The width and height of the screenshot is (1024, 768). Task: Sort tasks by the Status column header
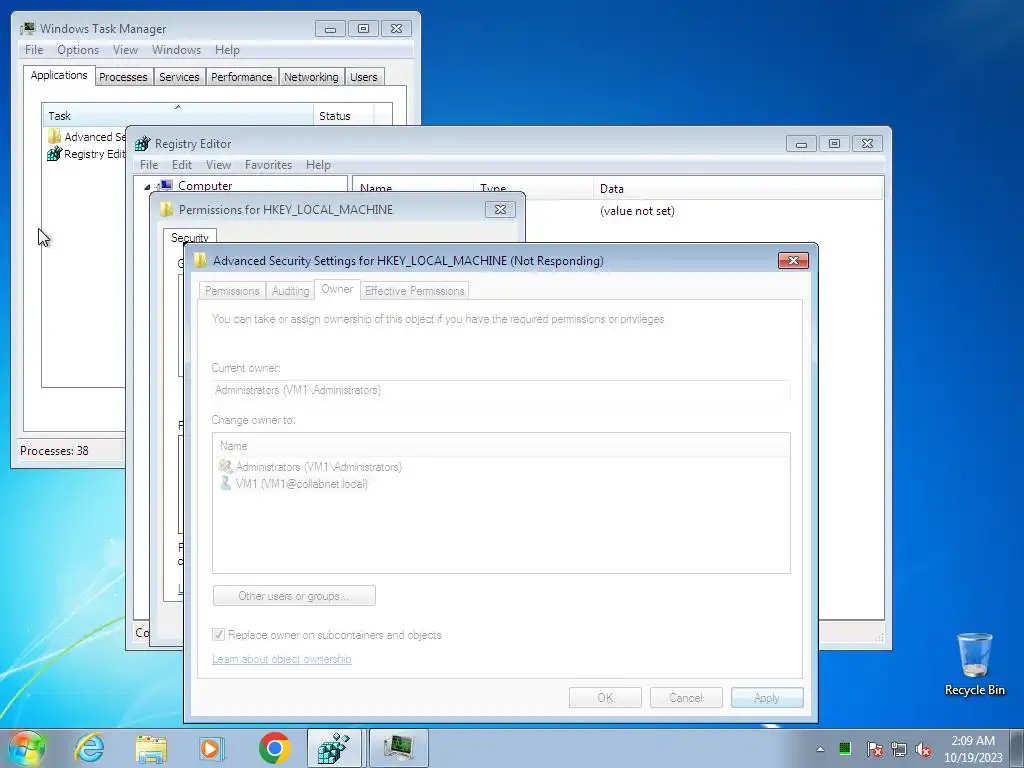pos(344,115)
